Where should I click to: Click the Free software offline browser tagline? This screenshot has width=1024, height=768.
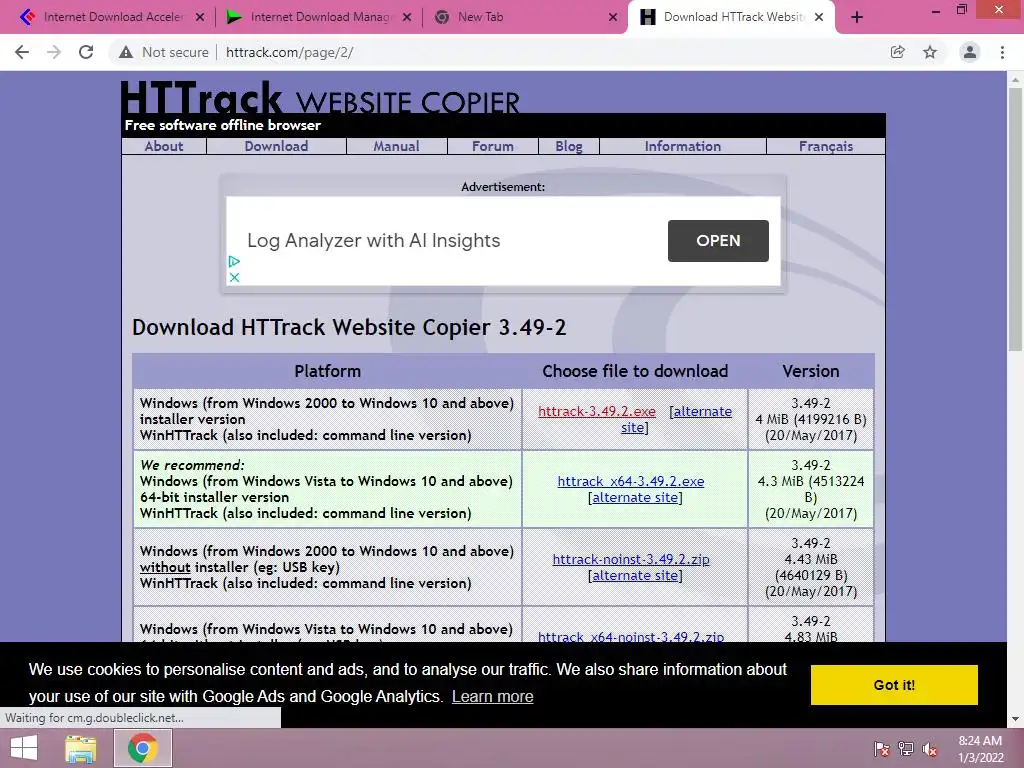pyautogui.click(x=223, y=125)
